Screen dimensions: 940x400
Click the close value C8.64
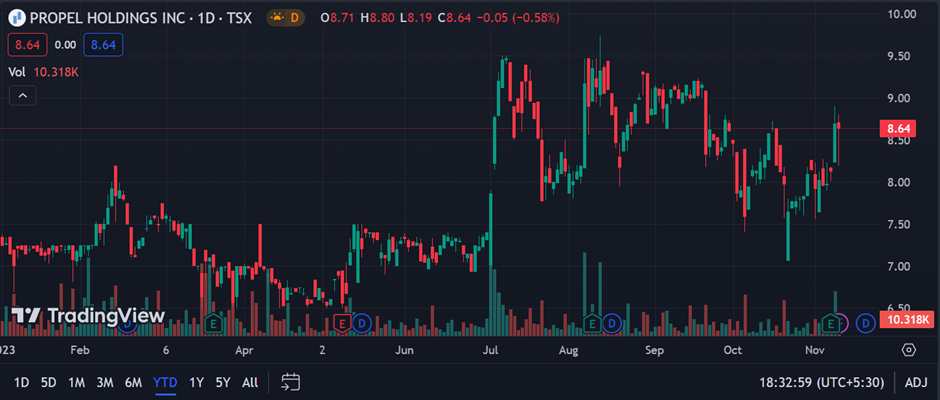point(454,18)
